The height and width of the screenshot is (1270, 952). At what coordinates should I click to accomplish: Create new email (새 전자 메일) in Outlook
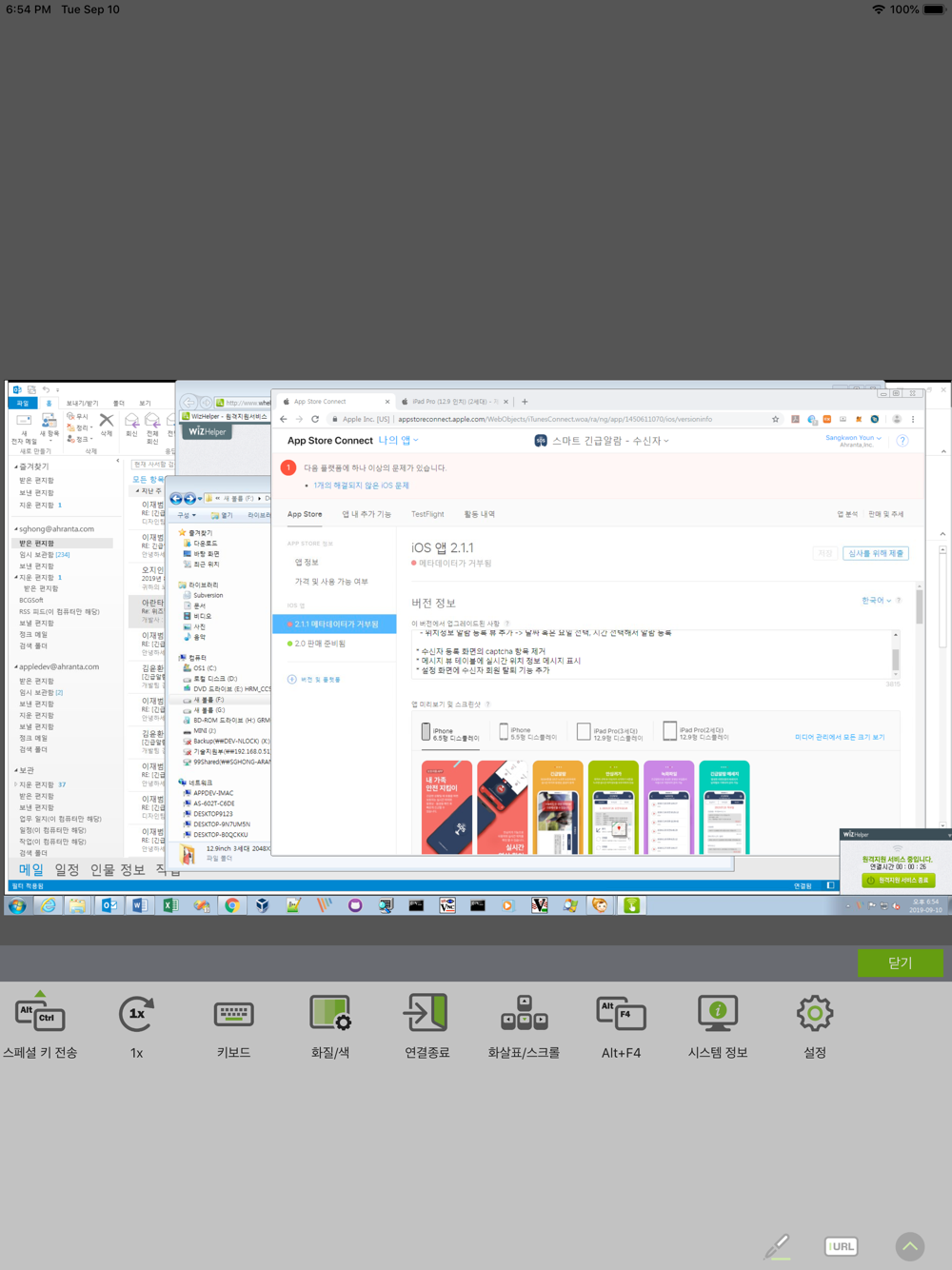point(24,430)
